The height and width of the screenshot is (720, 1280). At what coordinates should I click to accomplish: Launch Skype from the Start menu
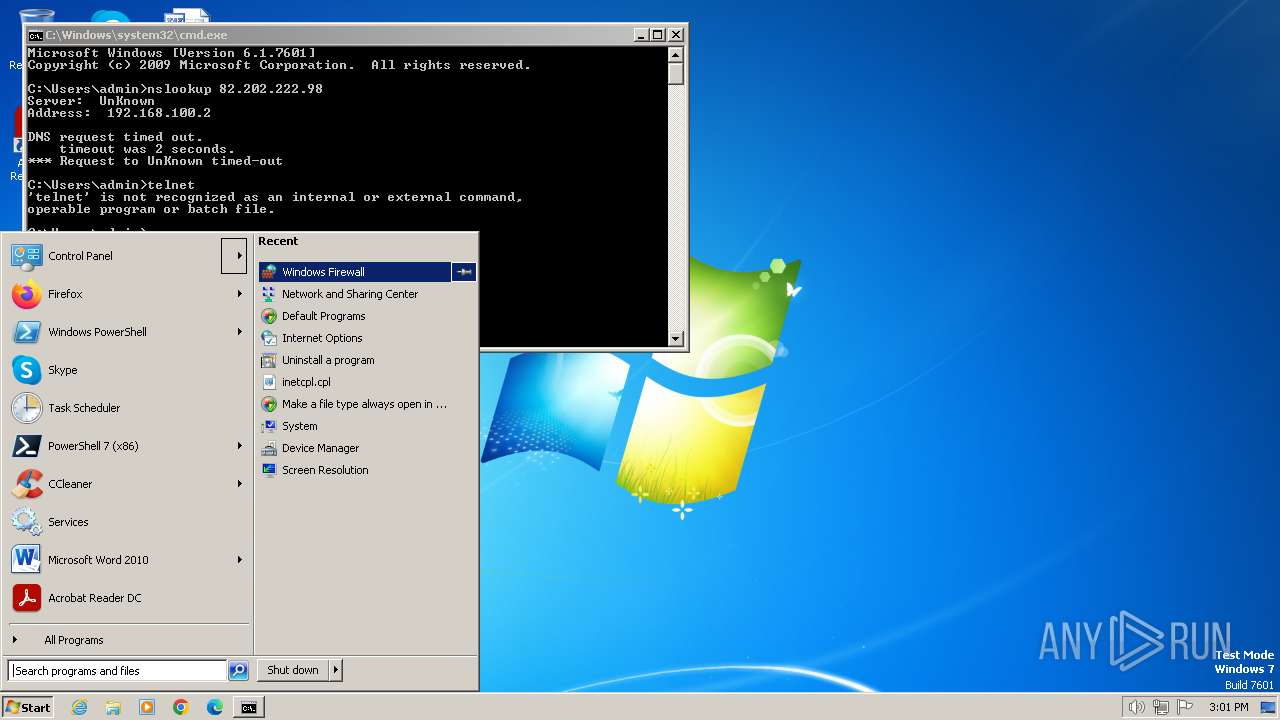tap(125, 370)
